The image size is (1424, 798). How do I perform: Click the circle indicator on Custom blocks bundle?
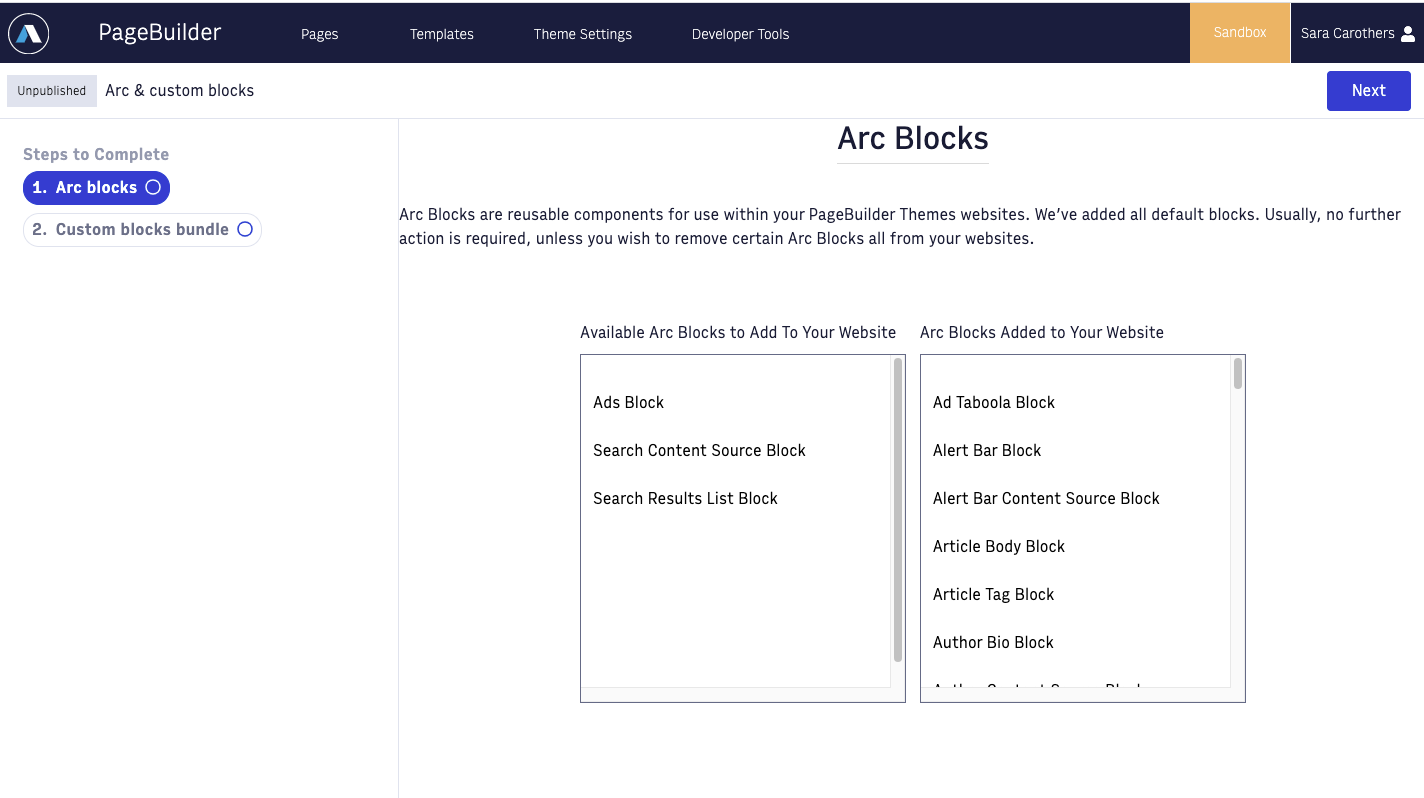(x=245, y=229)
